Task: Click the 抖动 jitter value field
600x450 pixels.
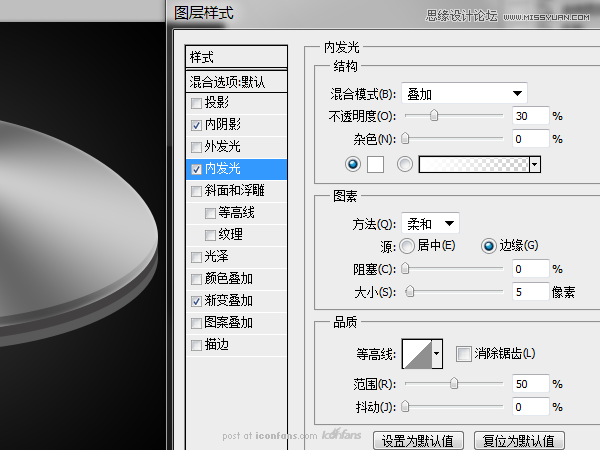Action: [531, 407]
